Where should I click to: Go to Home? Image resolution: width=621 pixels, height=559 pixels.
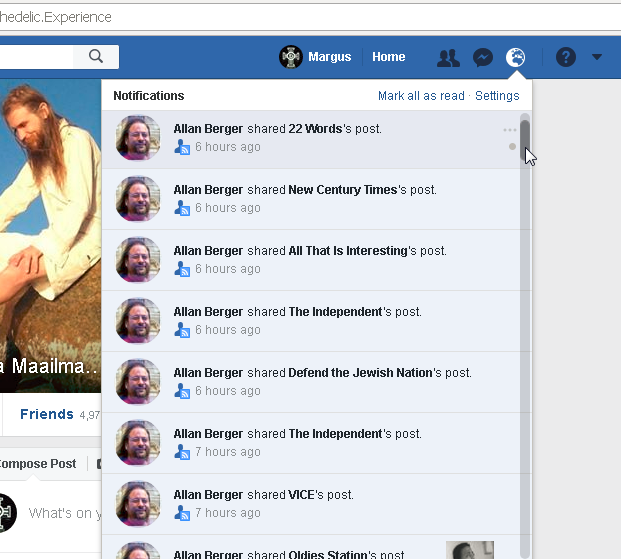(x=389, y=57)
